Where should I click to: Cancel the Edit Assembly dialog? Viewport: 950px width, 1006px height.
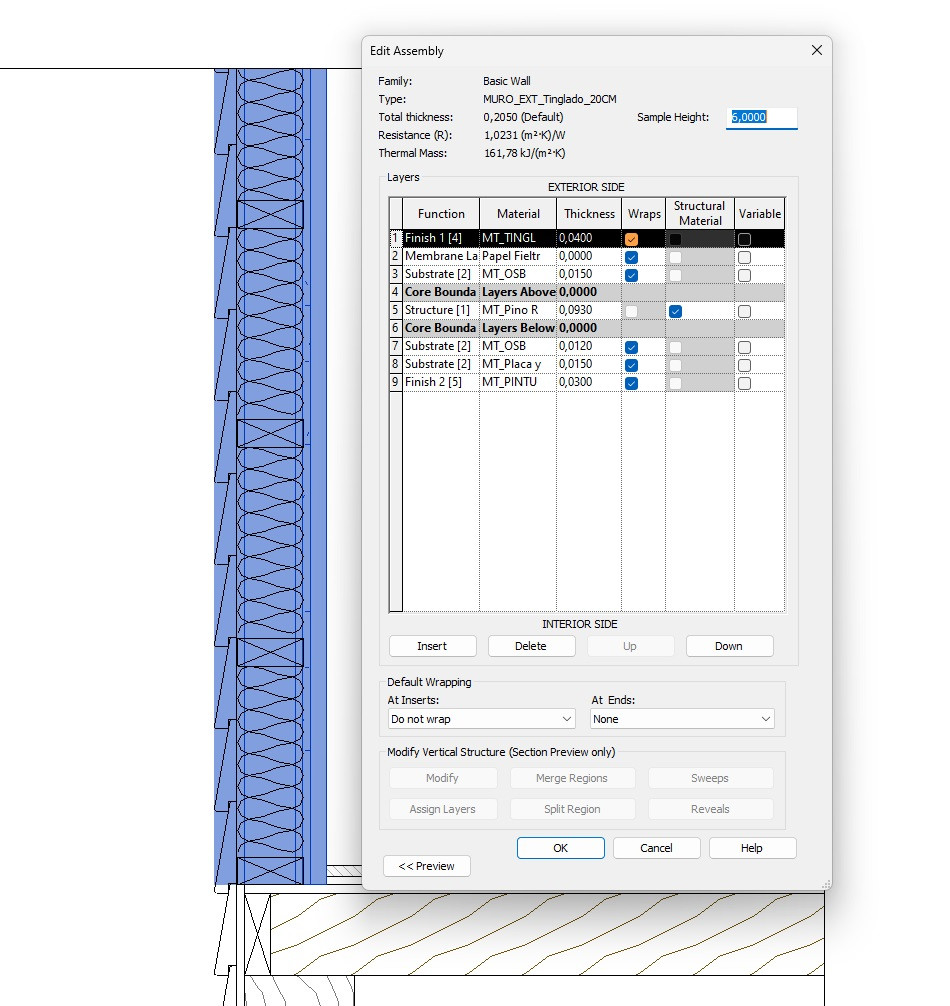(x=656, y=848)
